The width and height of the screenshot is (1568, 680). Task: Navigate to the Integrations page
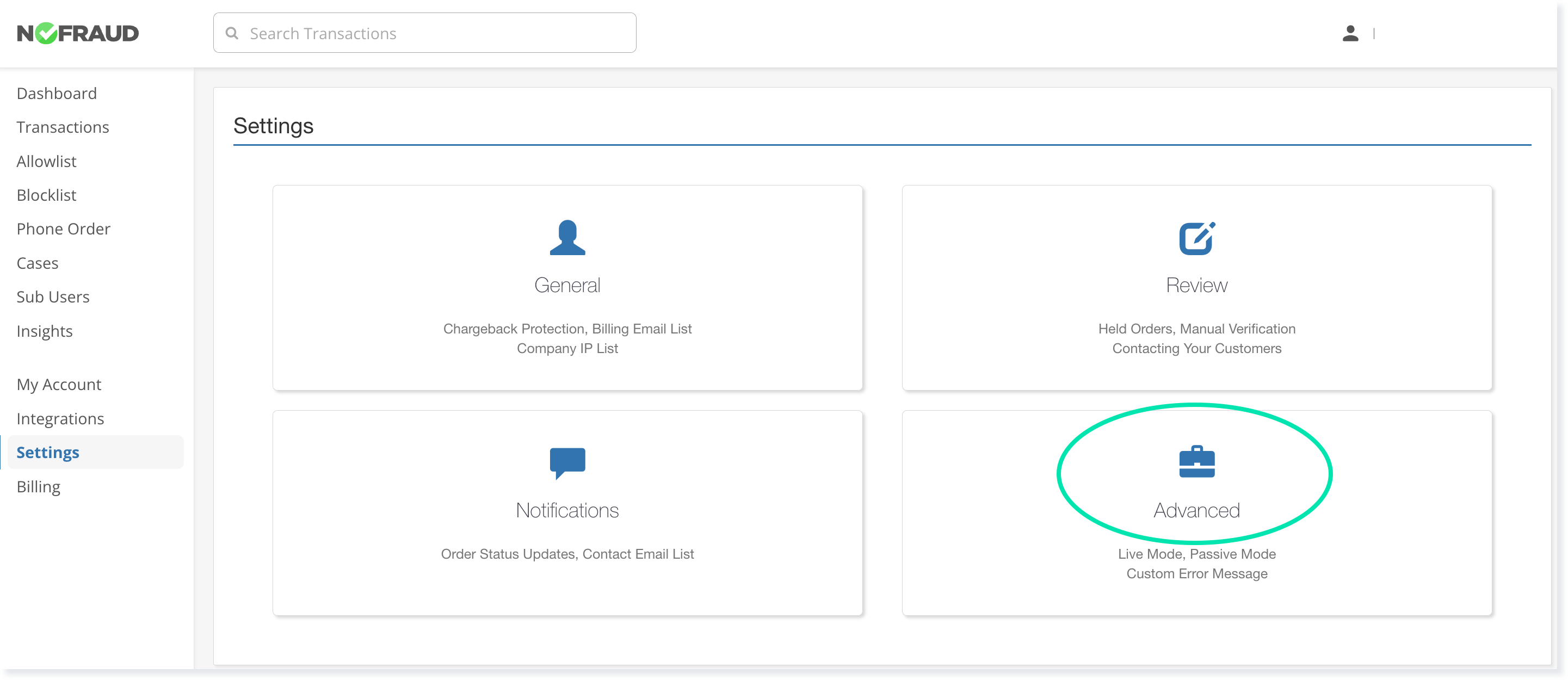click(60, 418)
